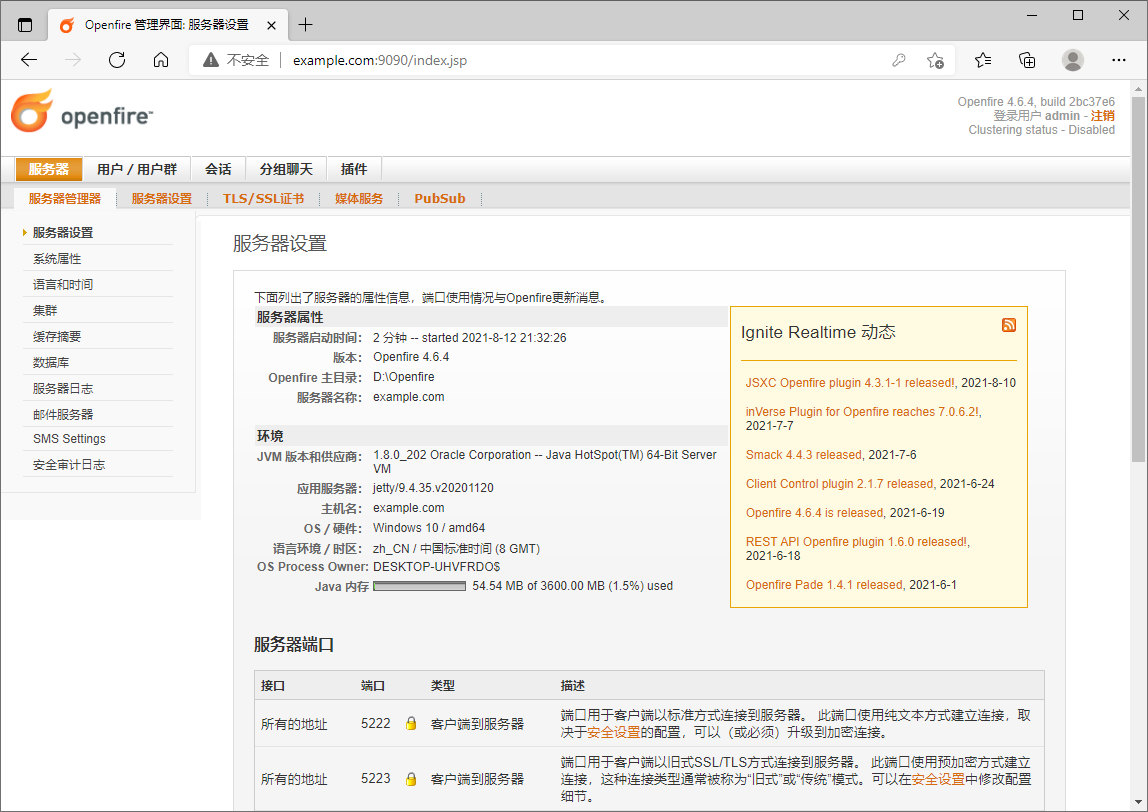
Task: Click the RSS feed icon in Ignite Realtime panel
Action: 1008,325
